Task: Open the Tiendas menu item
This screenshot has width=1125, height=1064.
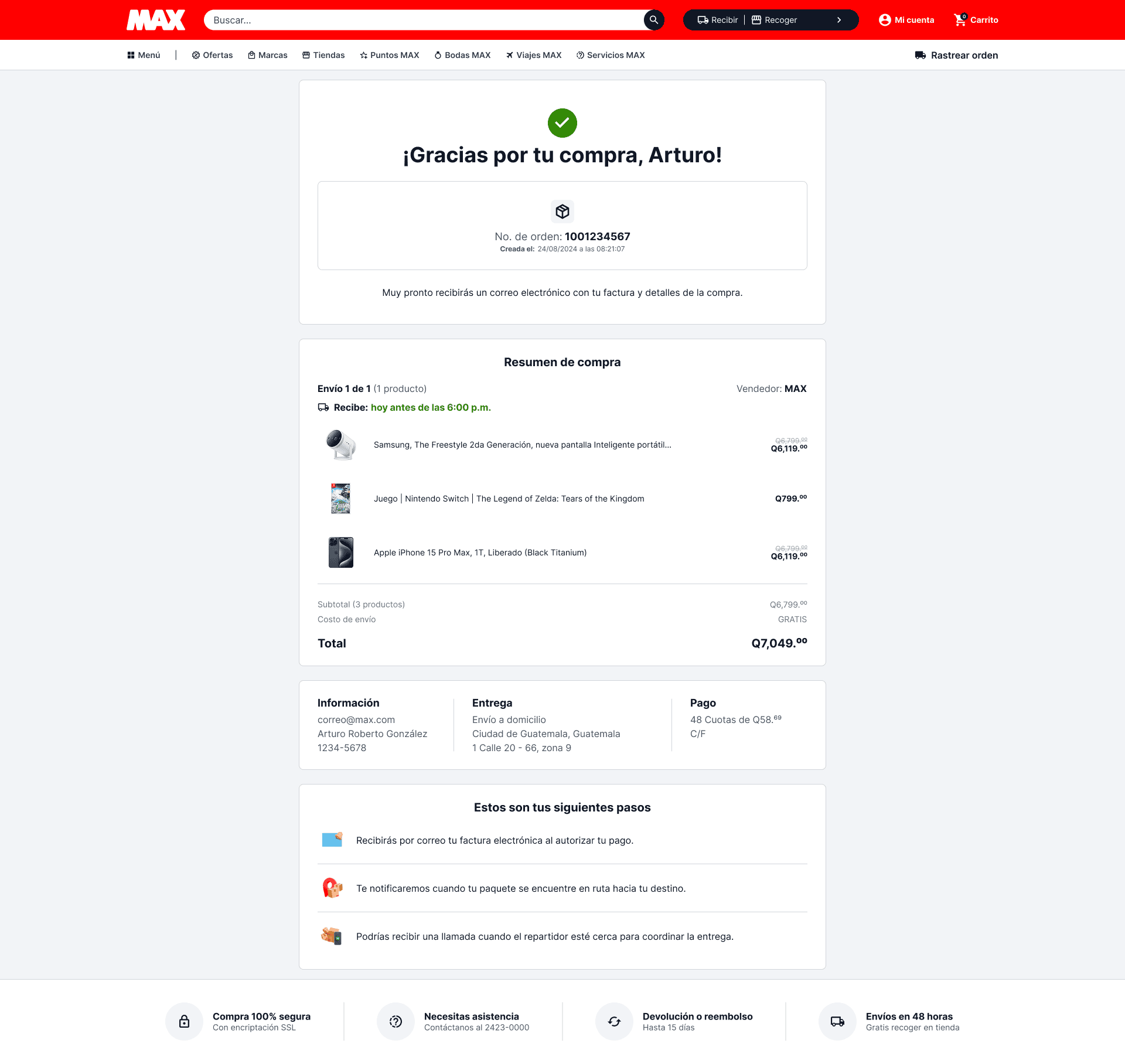Action: click(x=323, y=55)
